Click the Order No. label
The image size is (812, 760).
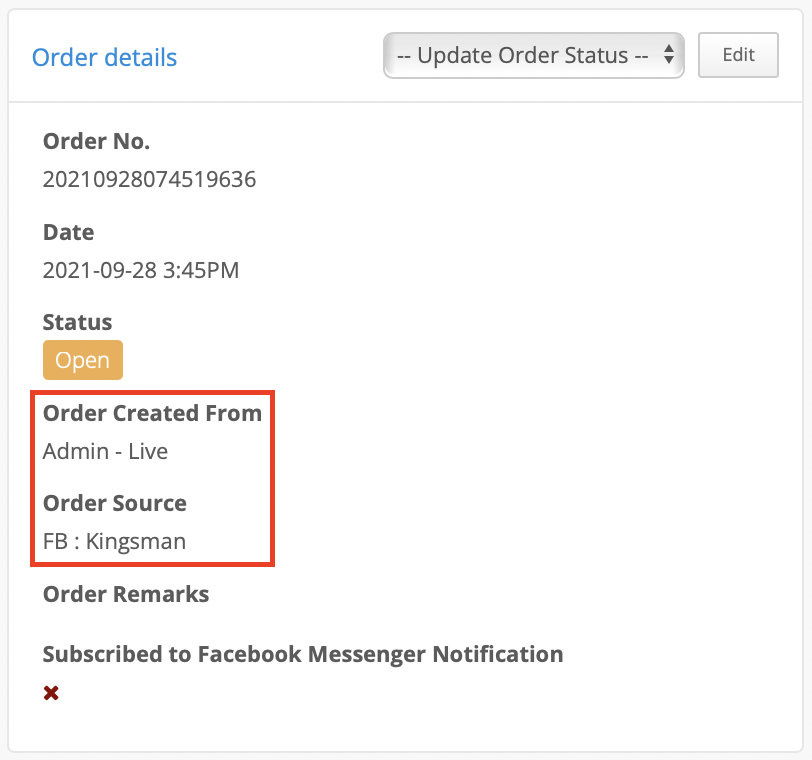click(96, 141)
